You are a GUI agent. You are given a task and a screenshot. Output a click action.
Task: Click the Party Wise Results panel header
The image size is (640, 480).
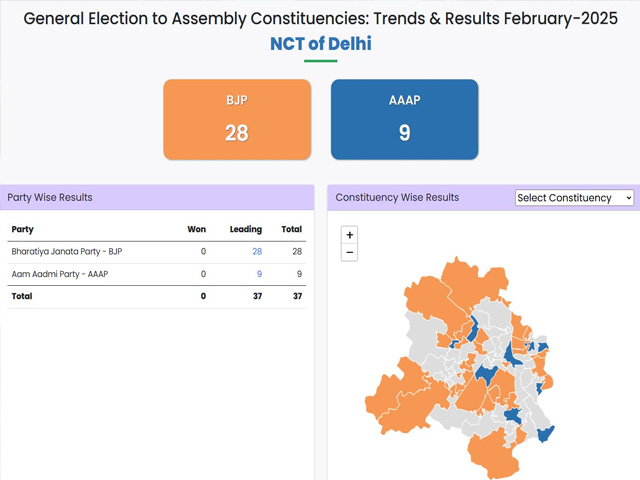click(50, 197)
